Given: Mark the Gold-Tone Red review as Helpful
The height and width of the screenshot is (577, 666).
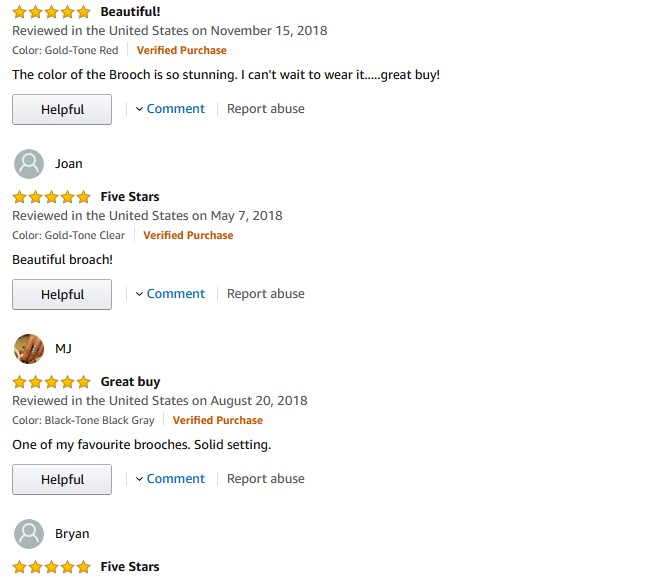Looking at the screenshot, I should (62, 110).
